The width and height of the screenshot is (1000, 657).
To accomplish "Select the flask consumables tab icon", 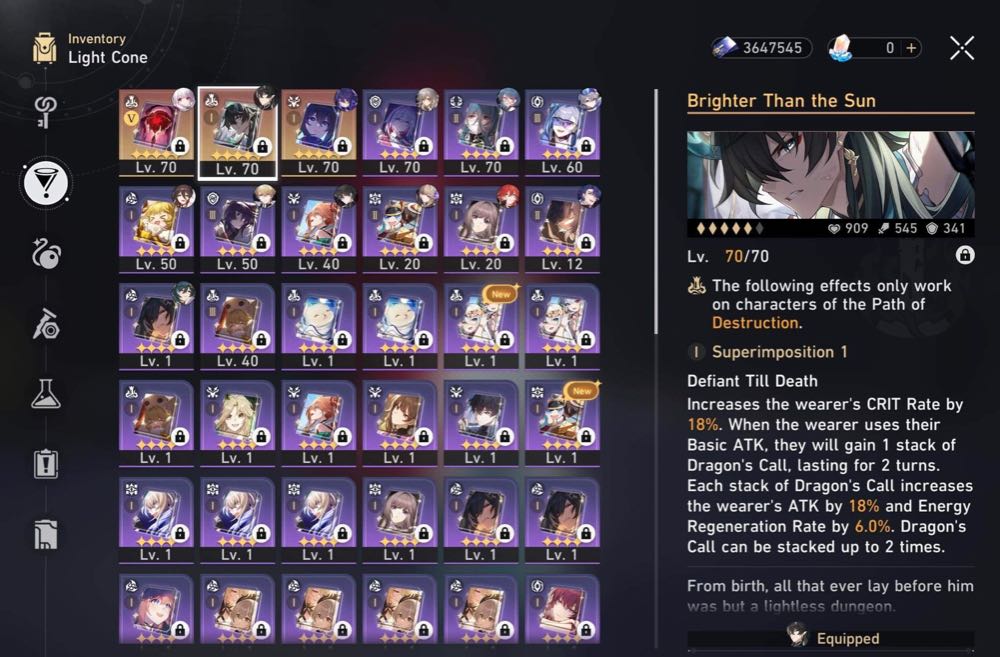I will (x=46, y=394).
